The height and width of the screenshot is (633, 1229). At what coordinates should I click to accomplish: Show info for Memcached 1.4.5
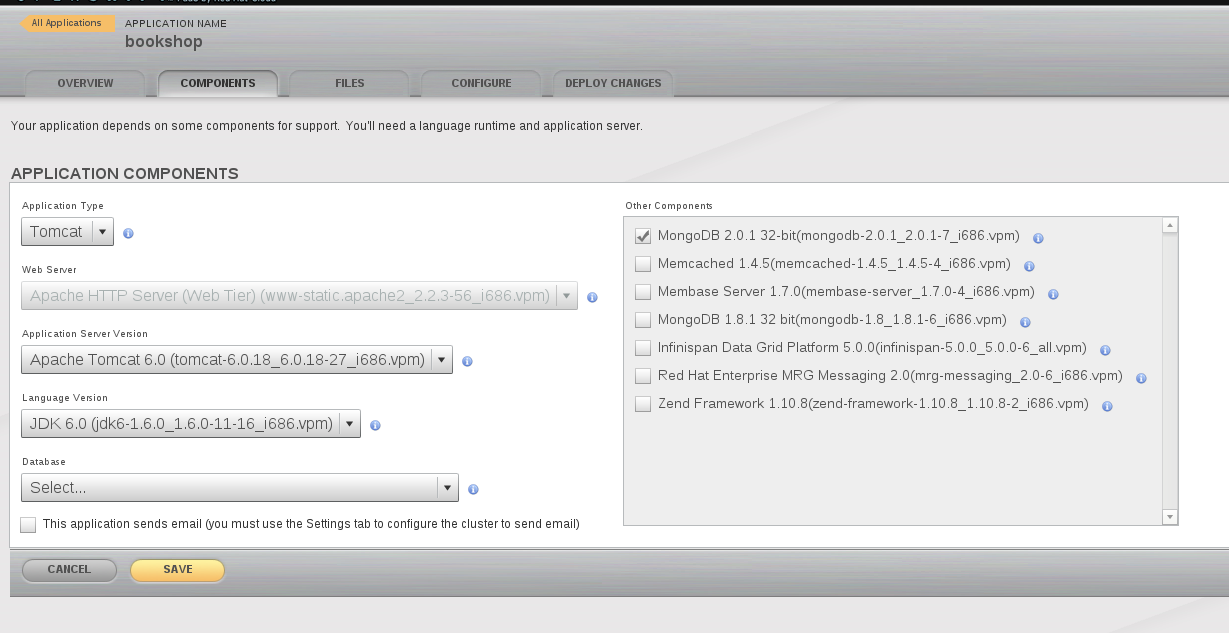tap(1029, 266)
